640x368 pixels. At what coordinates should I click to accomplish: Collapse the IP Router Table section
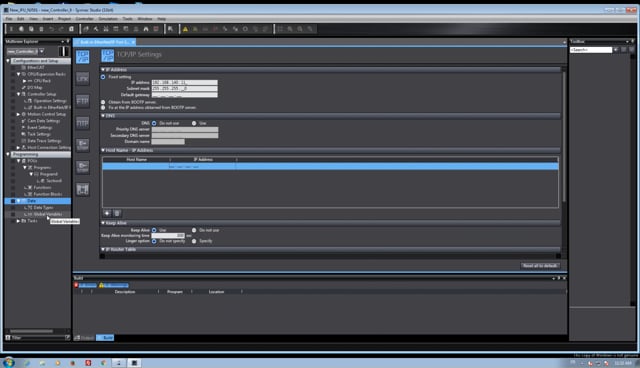click(x=103, y=249)
